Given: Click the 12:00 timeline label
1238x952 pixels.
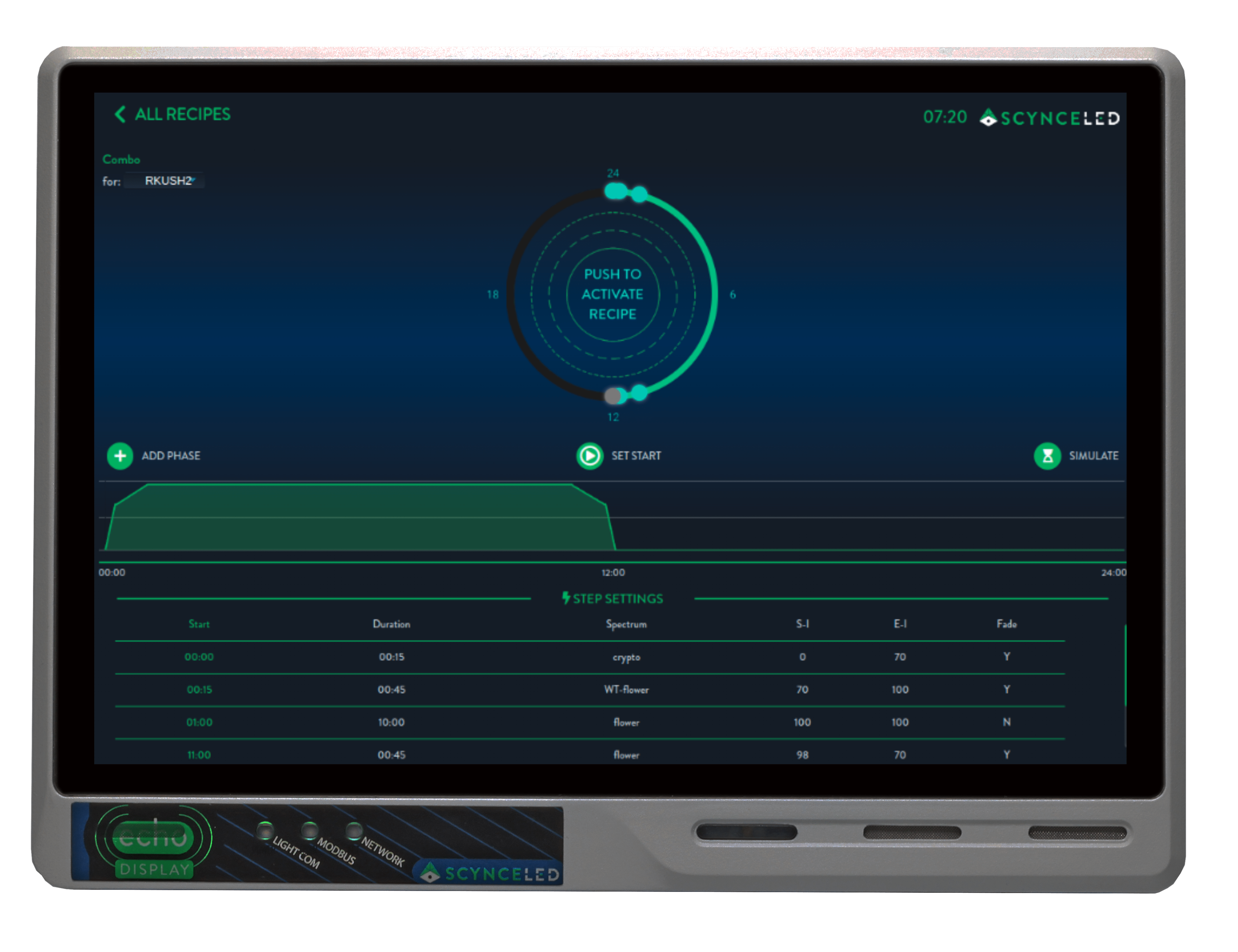Looking at the screenshot, I should pyautogui.click(x=613, y=572).
